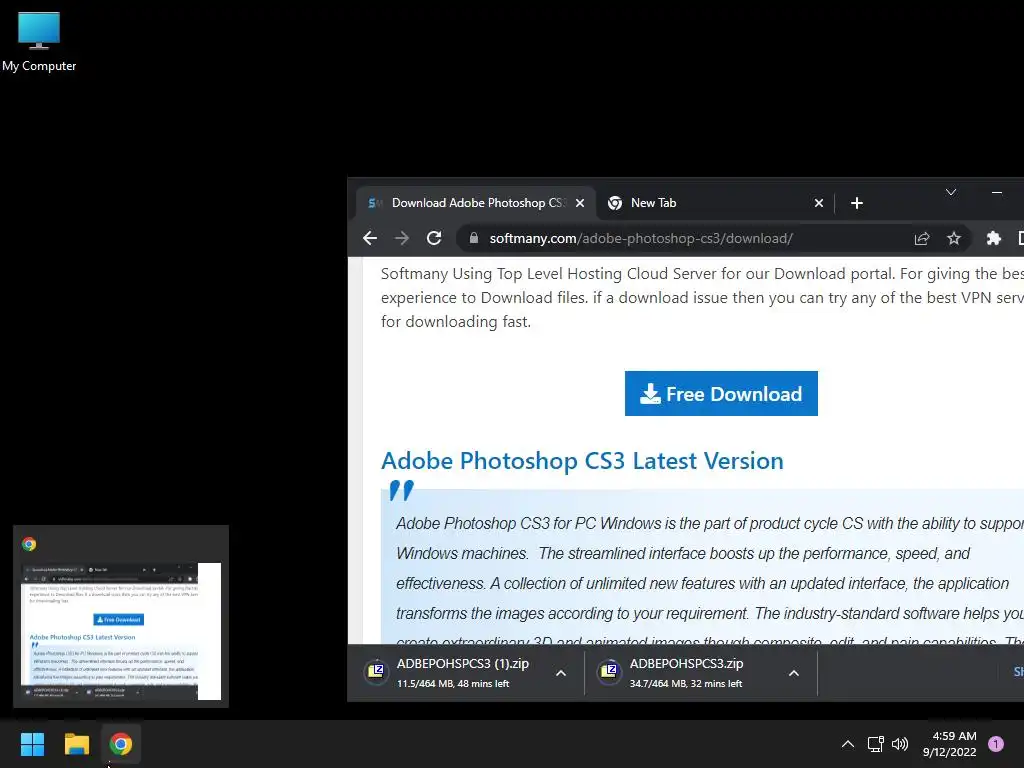
Task: Switch to the Download Adobe Photoshop CS3 tab
Action: tap(475, 203)
